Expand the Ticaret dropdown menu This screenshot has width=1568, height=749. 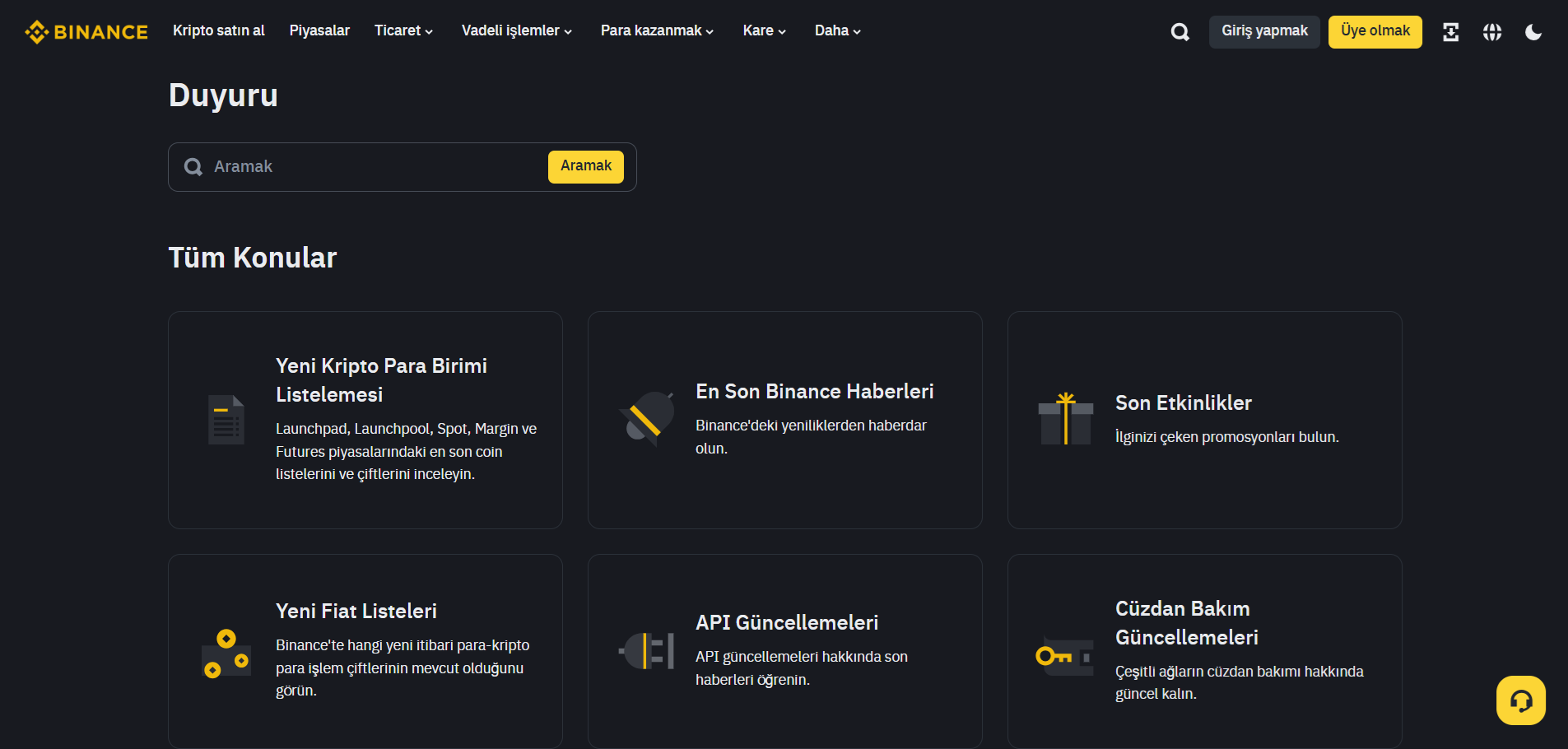click(403, 30)
